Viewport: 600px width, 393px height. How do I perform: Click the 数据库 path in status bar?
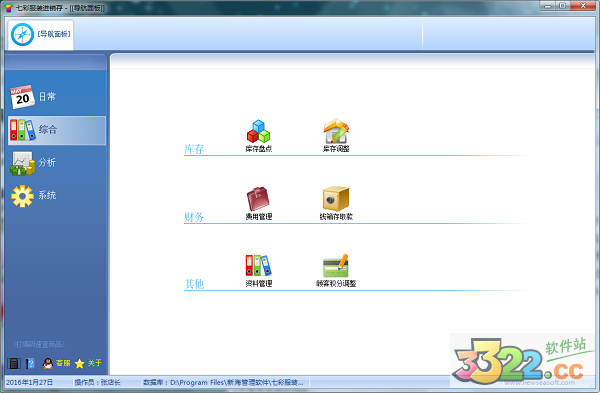[x=223, y=382]
